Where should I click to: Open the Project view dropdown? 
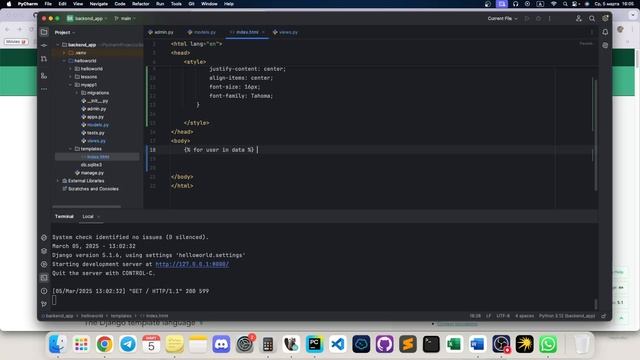(65, 32)
